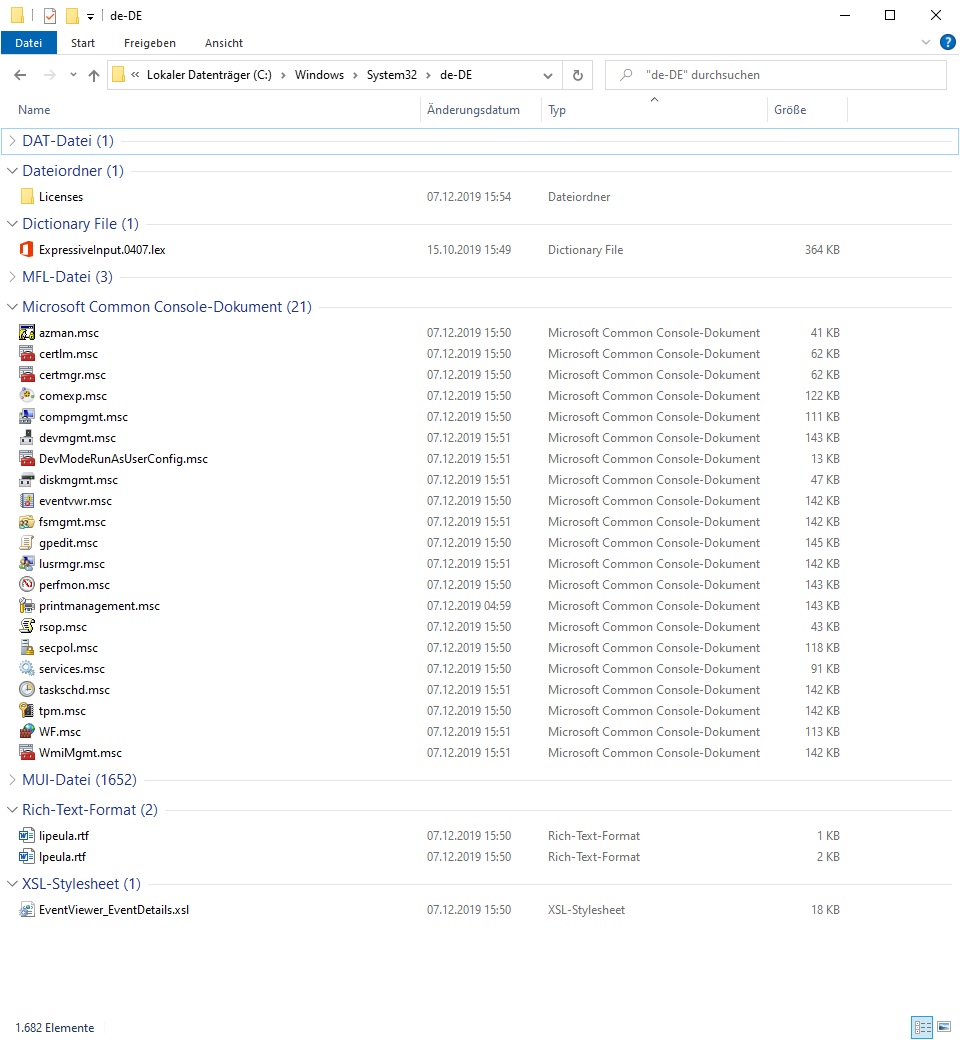Open quick access toolbar customize dropdown
The height and width of the screenshot is (1040, 960).
[x=90, y=17]
